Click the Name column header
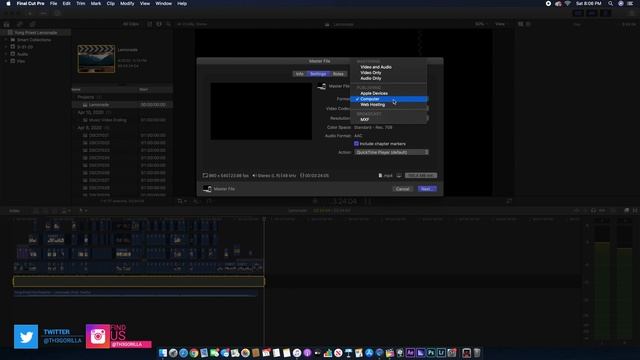 pos(76,89)
